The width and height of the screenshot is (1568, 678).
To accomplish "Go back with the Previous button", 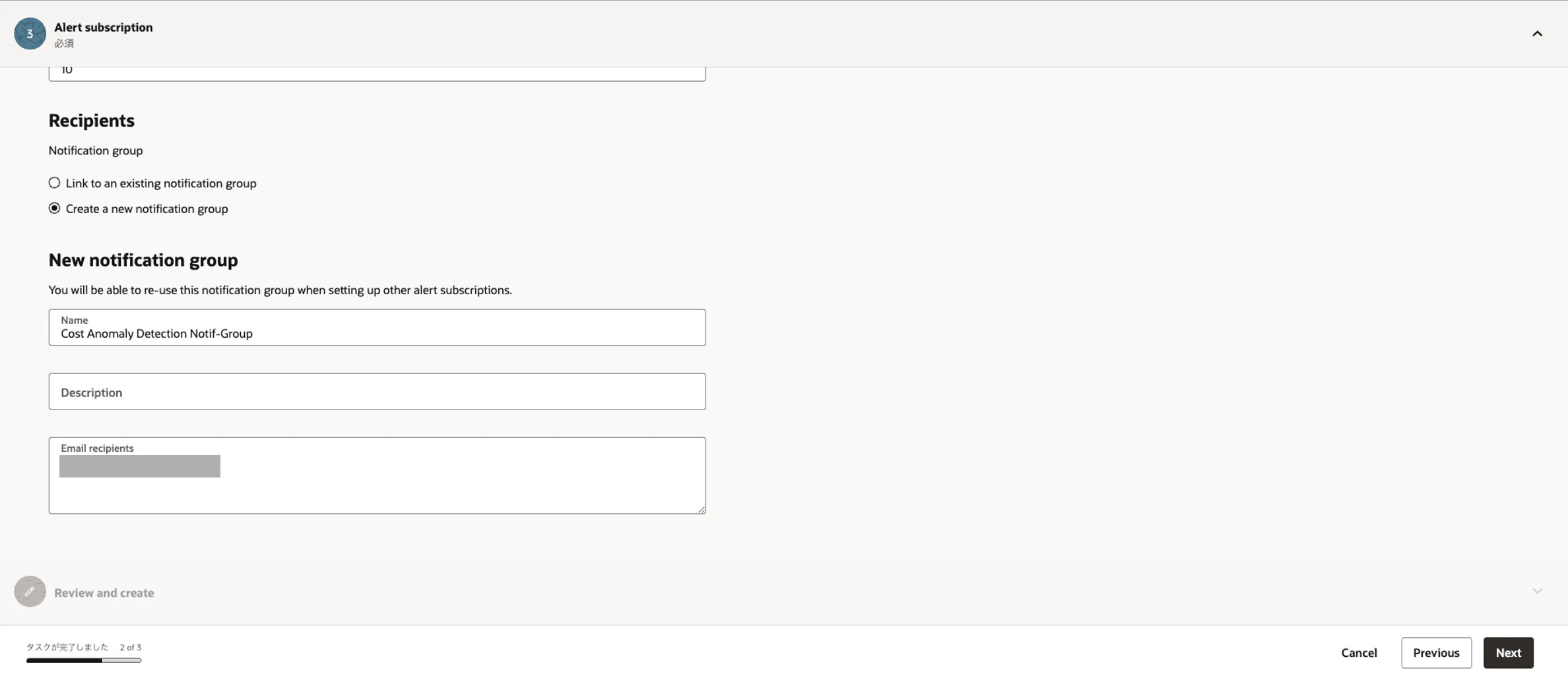I will click(1436, 653).
